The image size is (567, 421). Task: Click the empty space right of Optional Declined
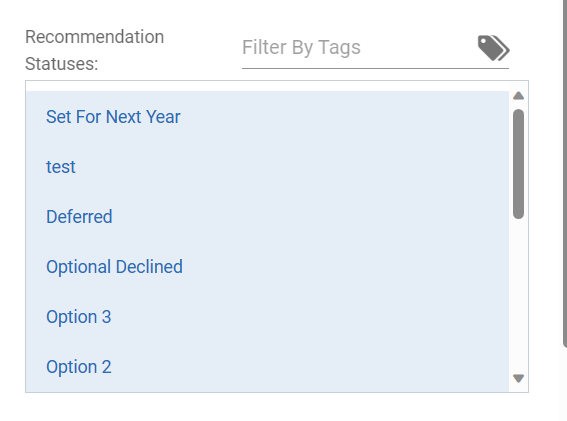pos(346,267)
